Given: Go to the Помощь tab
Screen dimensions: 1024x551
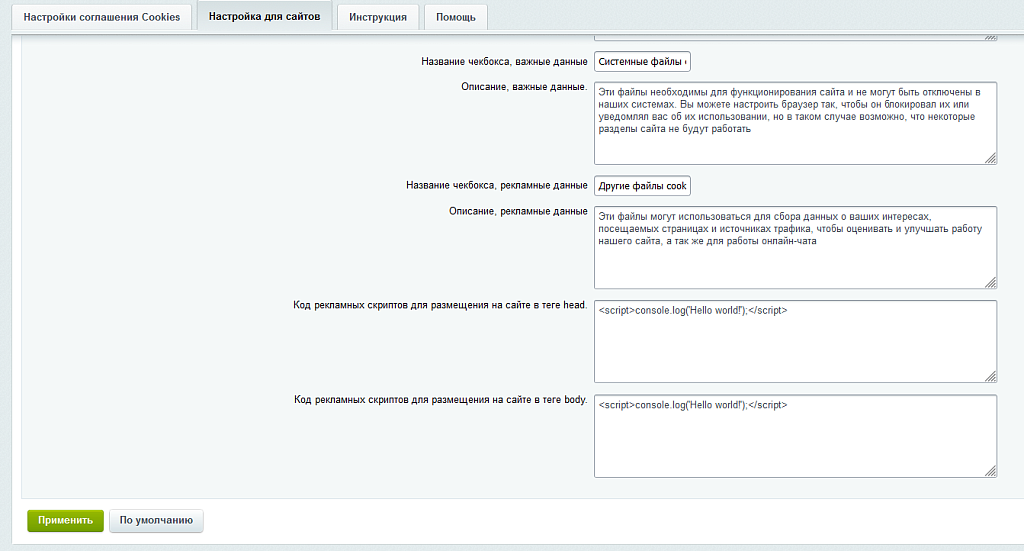Looking at the screenshot, I should pos(455,17).
